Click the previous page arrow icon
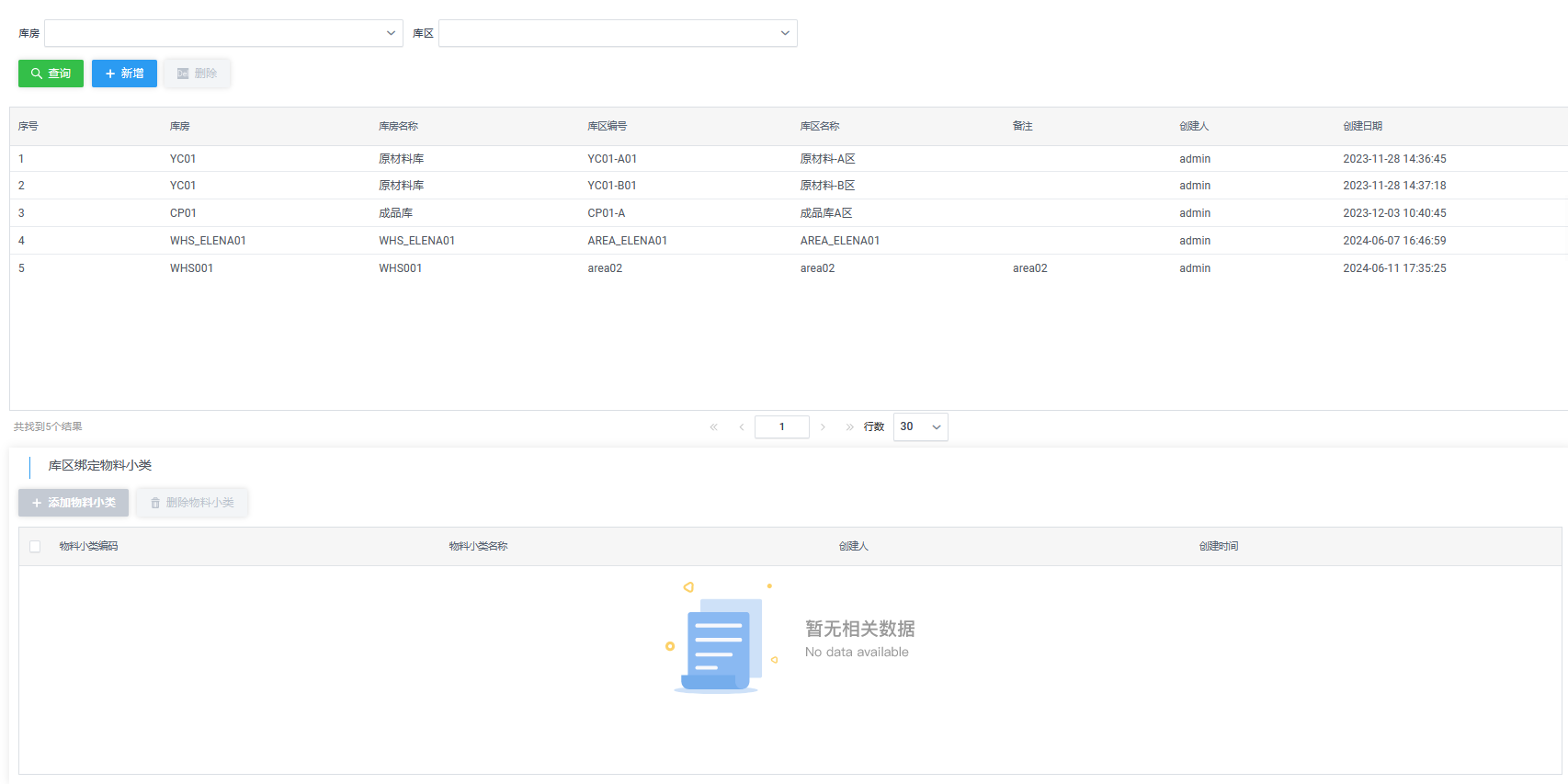This screenshot has width=1568, height=784. click(742, 426)
